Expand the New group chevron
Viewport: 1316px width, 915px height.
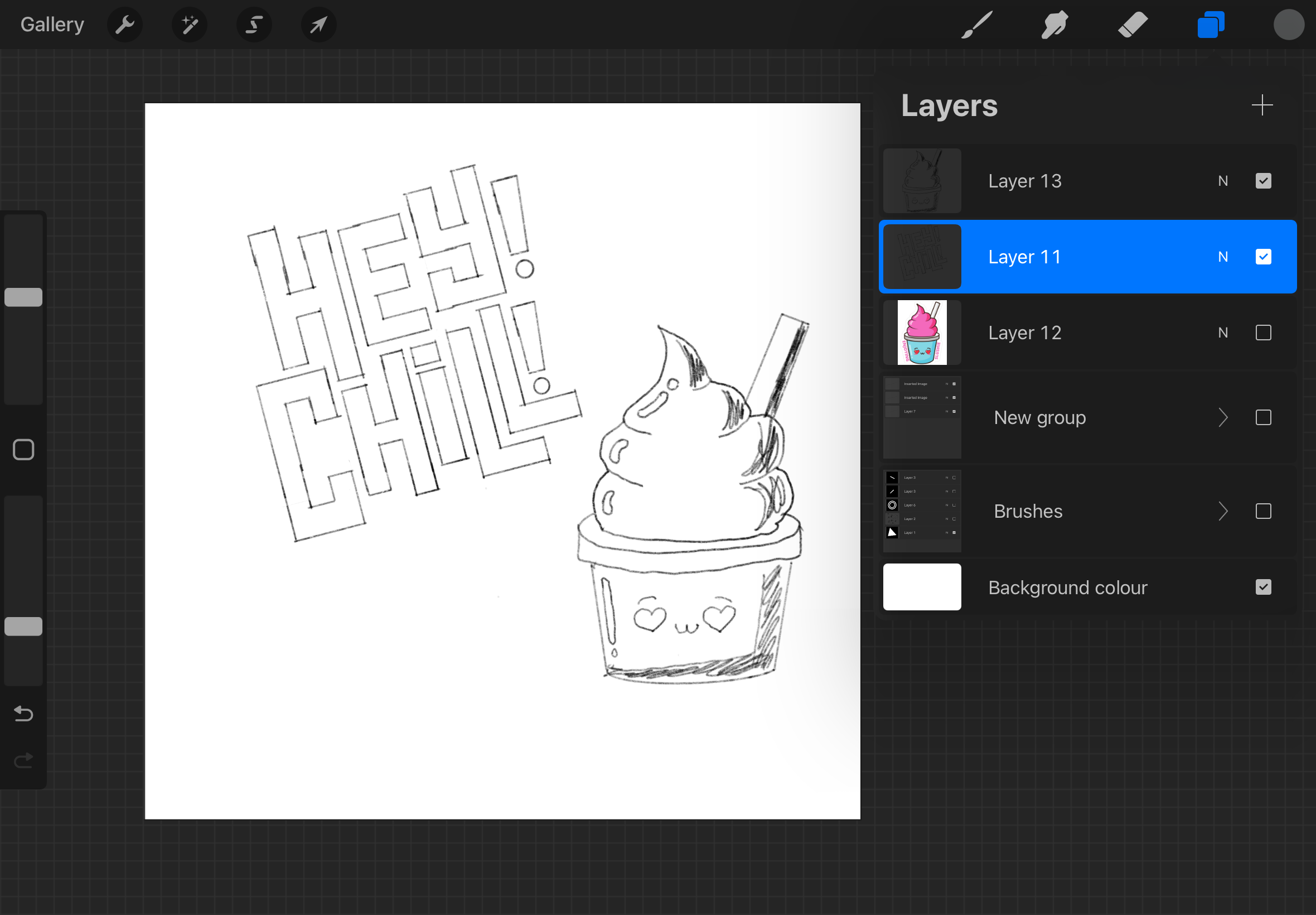pos(1223,417)
